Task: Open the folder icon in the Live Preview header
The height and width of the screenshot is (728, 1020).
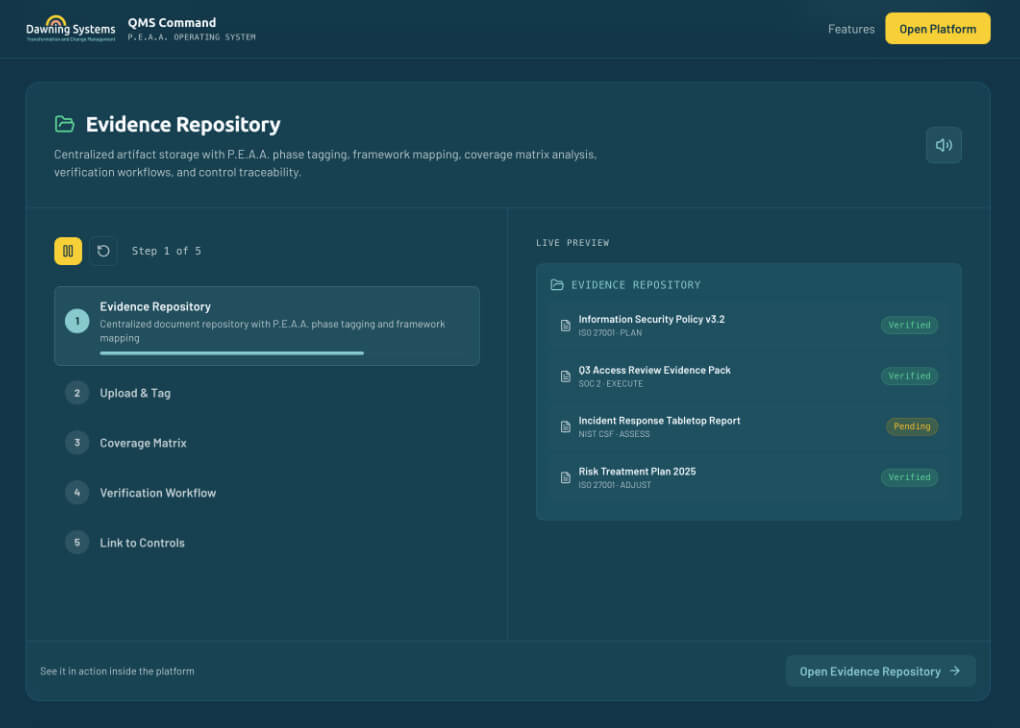Action: coord(557,284)
